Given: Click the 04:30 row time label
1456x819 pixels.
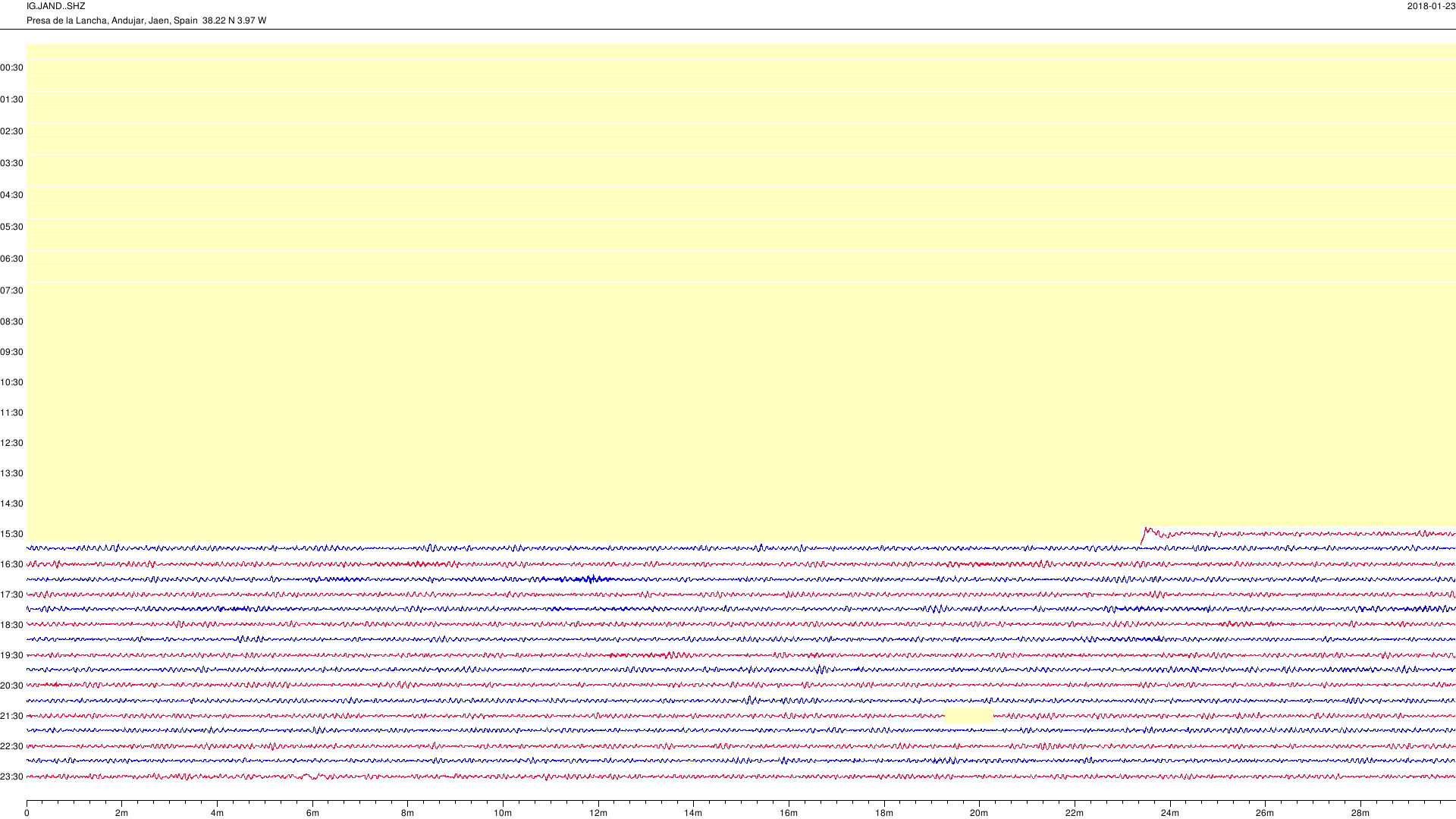Looking at the screenshot, I should (11, 195).
